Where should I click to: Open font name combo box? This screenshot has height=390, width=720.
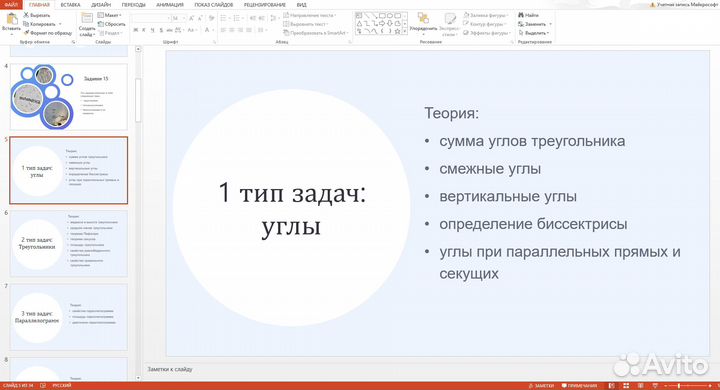pyautogui.click(x=151, y=18)
